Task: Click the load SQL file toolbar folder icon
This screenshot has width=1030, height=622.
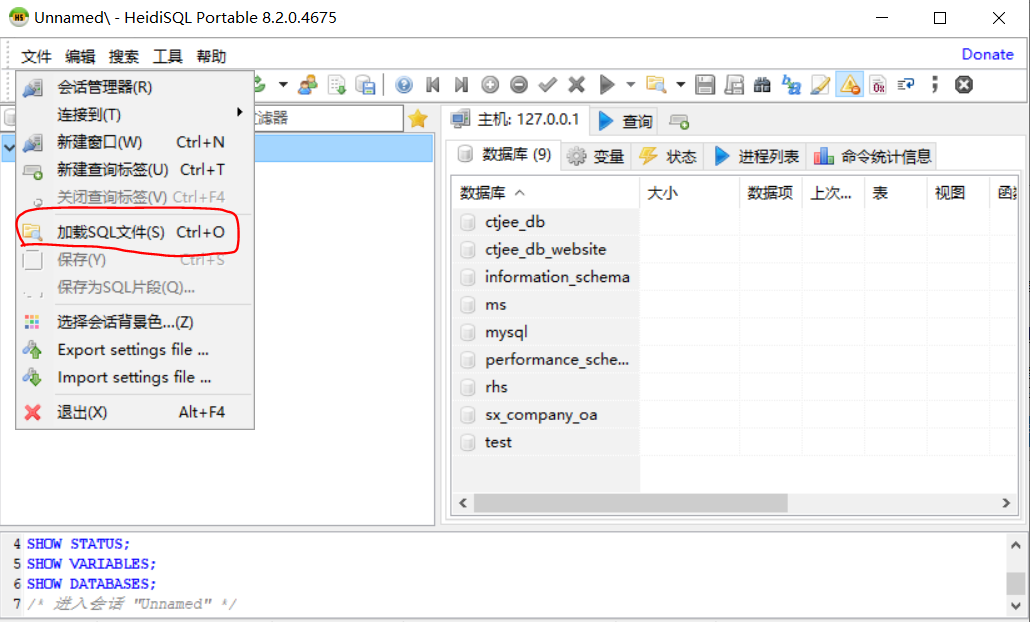Action: coord(656,85)
